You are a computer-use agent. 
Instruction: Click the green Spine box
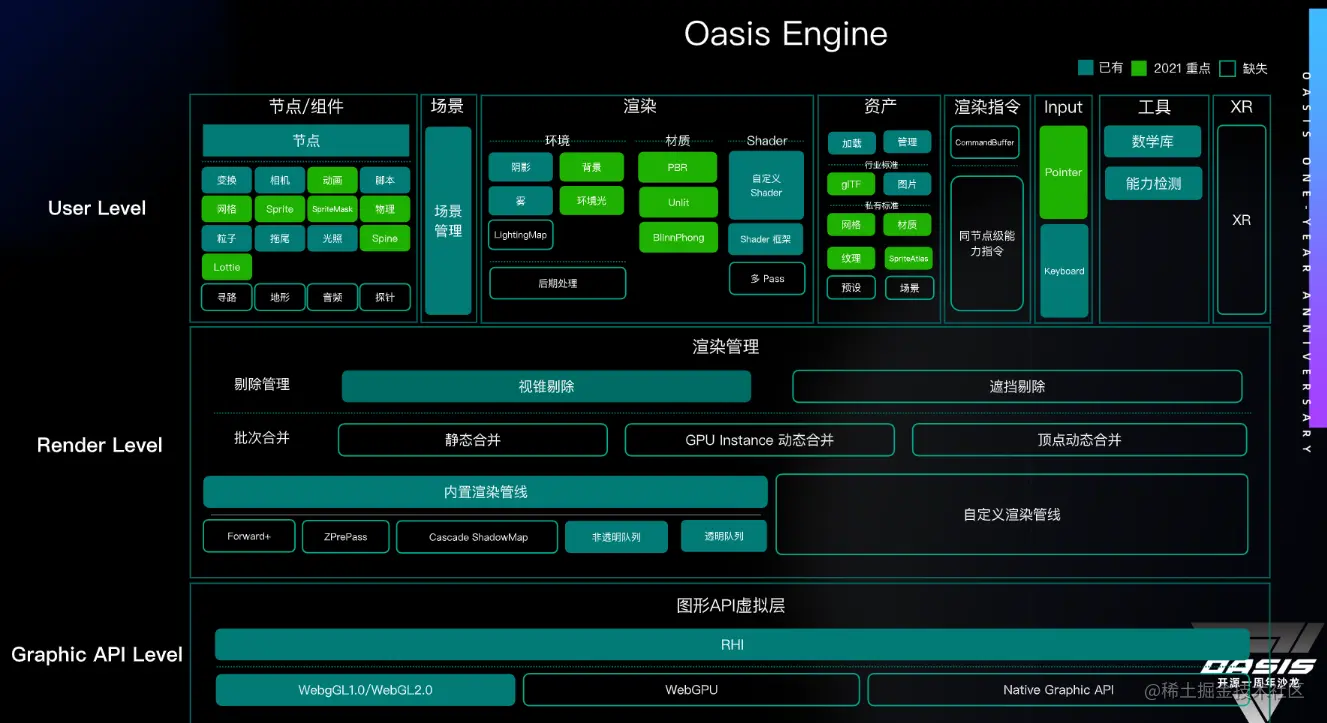[x=385, y=238]
